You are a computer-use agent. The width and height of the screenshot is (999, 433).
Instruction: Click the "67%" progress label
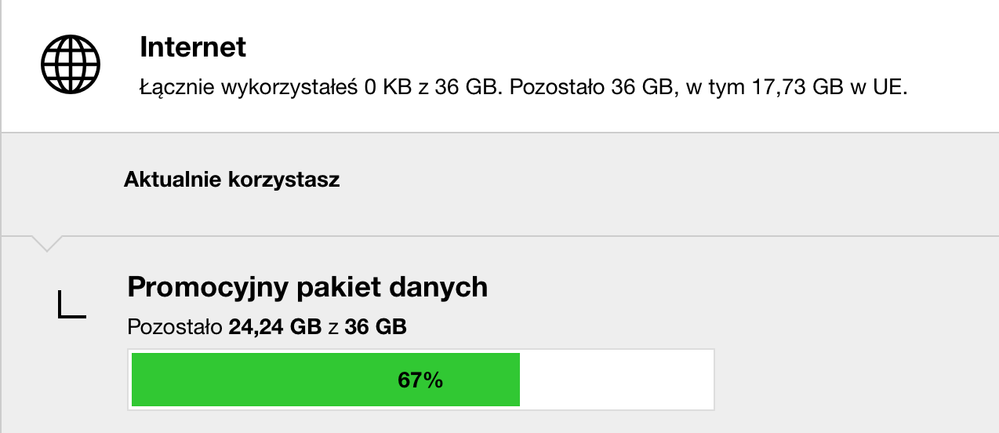pyautogui.click(x=420, y=380)
